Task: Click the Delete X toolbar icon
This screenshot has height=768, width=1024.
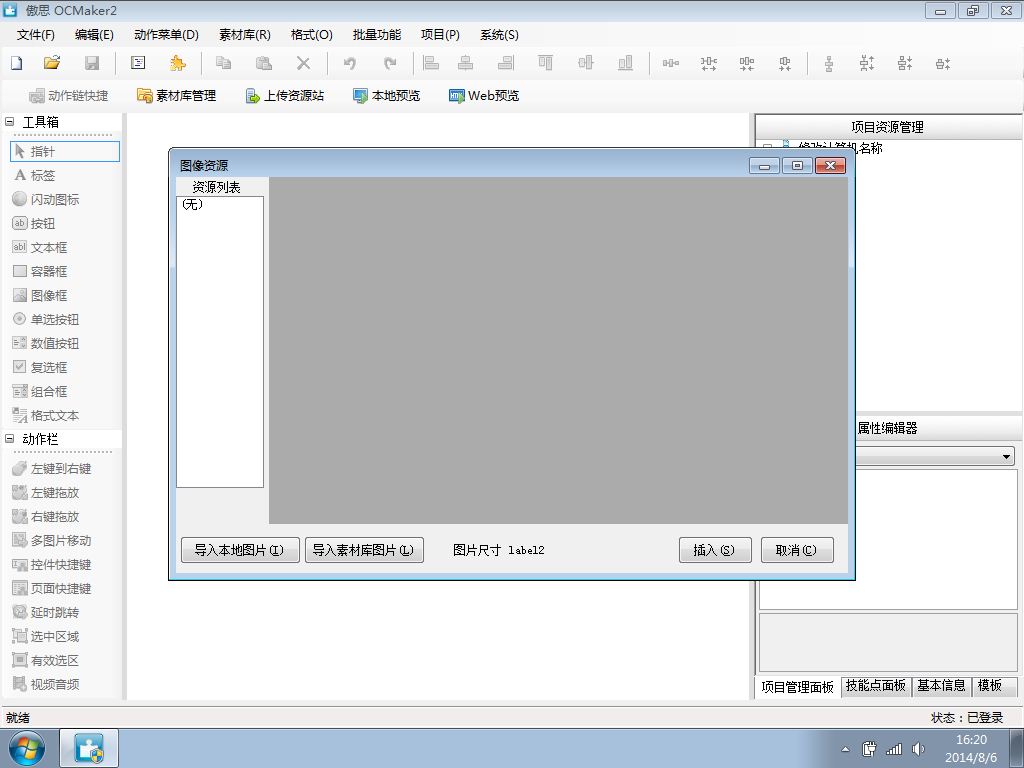Action: (x=303, y=63)
